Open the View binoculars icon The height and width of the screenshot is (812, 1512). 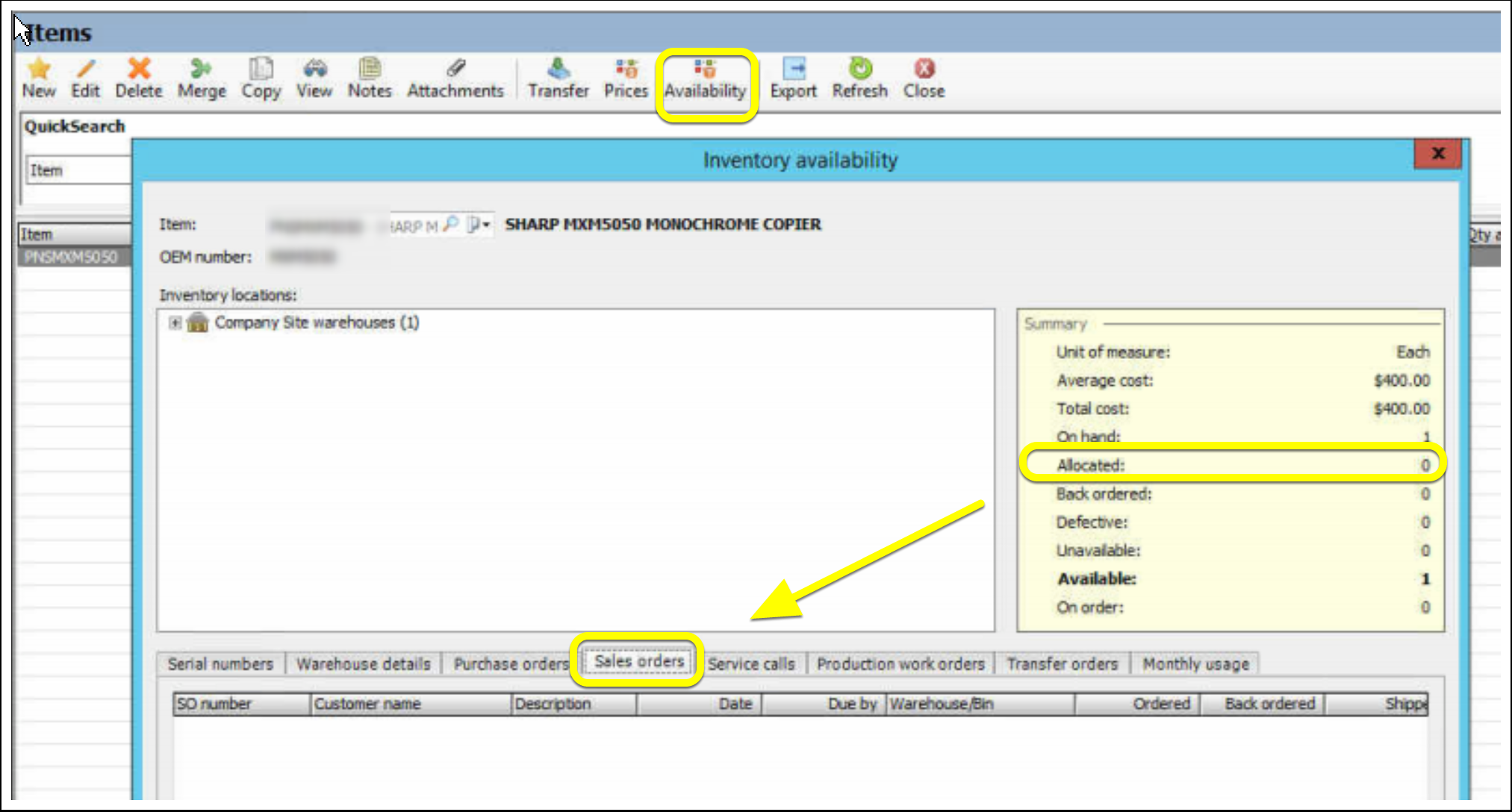(314, 69)
